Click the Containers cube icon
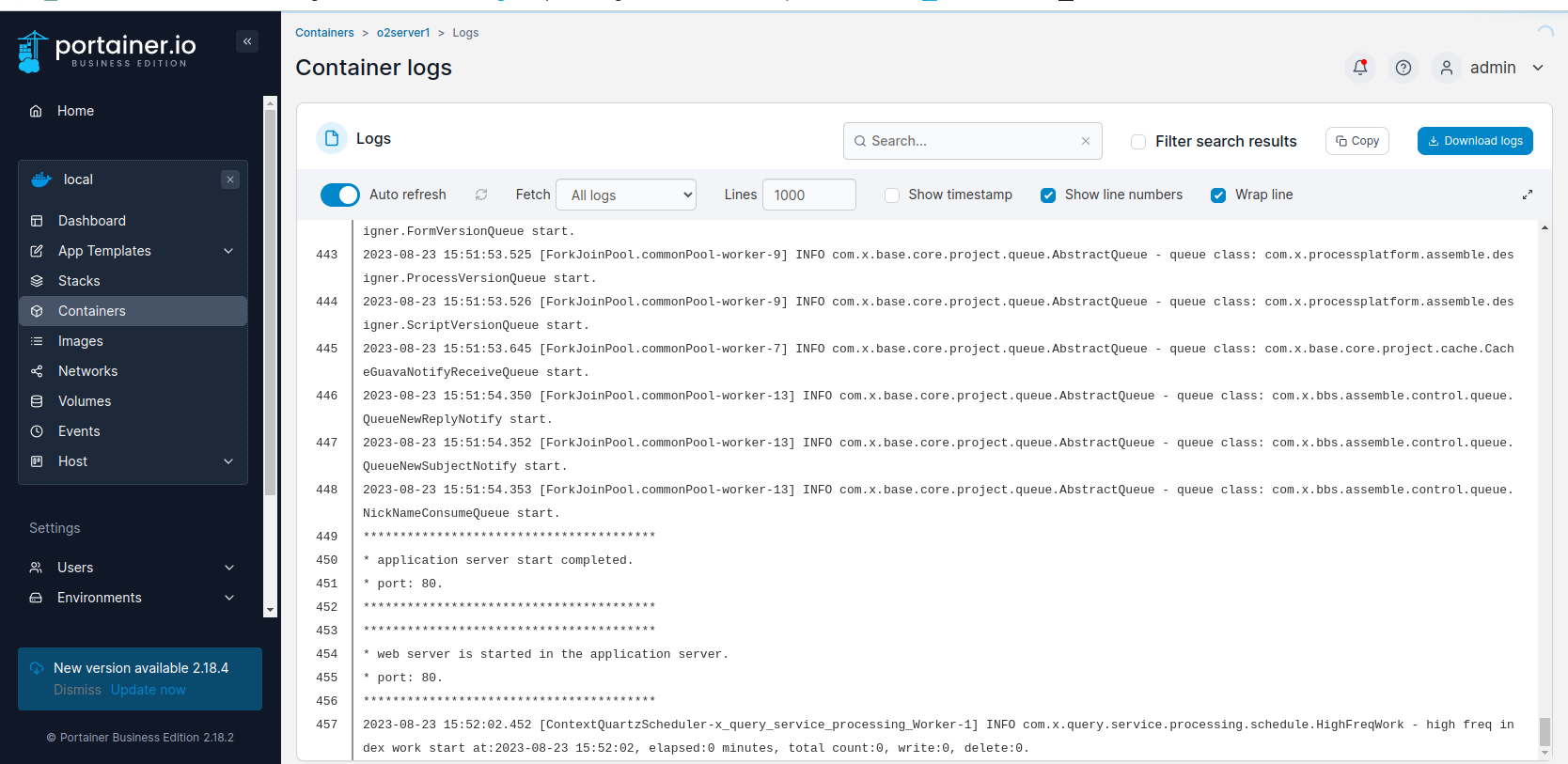This screenshot has height=764, width=1568. coord(37,311)
